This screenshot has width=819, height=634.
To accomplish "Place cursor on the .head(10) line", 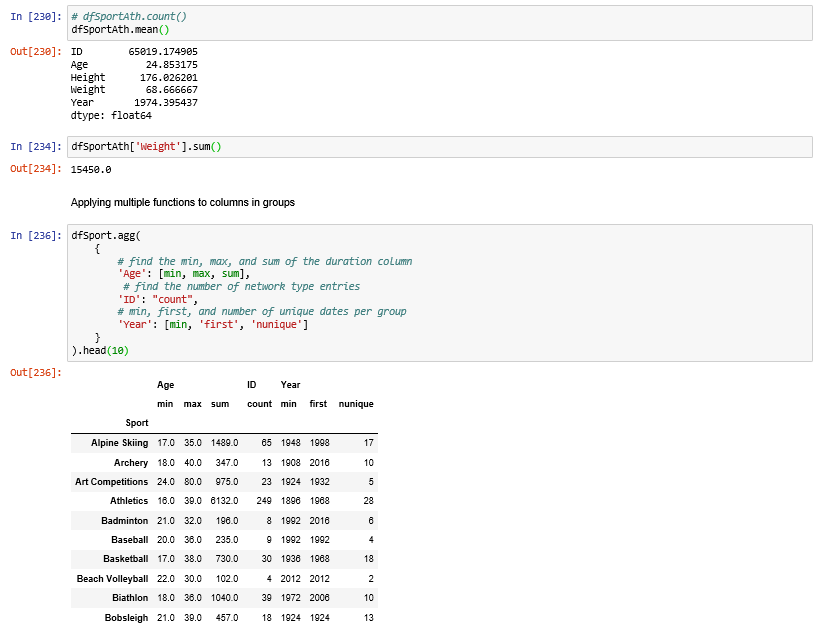I will tap(99, 351).
